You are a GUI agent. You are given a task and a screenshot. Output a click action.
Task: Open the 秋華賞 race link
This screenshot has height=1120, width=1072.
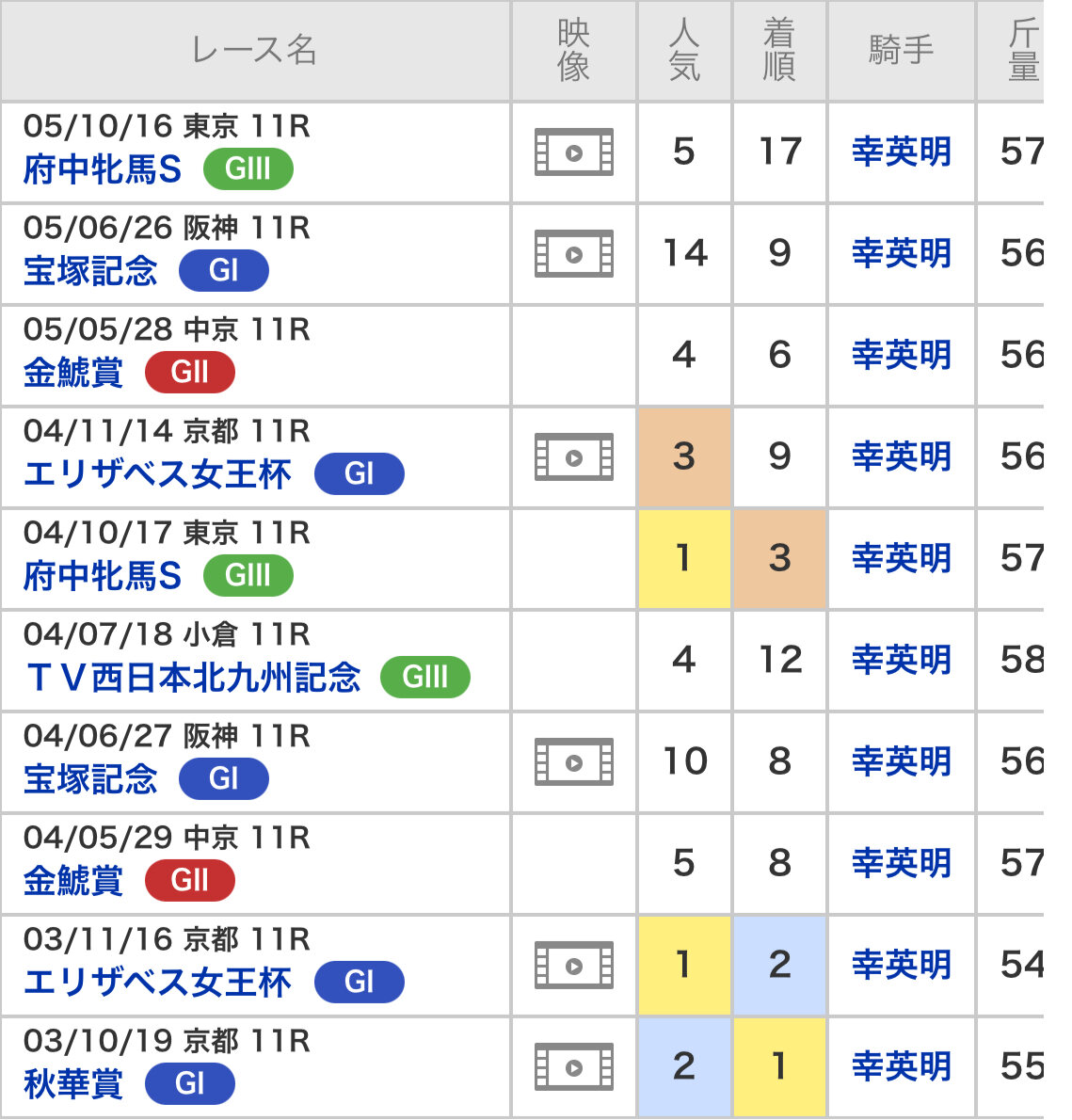pos(73,1084)
